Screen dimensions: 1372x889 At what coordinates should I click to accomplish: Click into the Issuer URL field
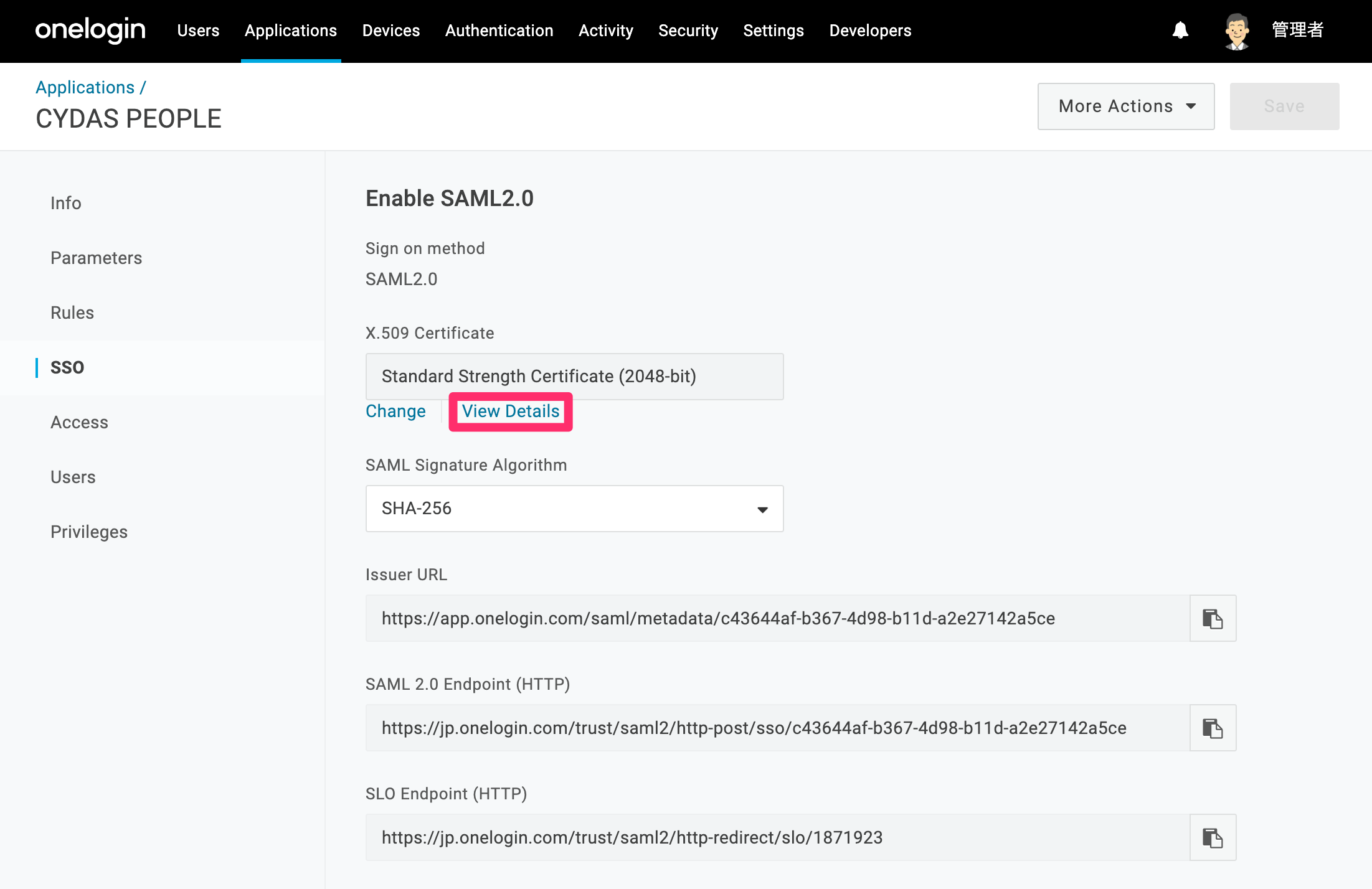pos(778,618)
